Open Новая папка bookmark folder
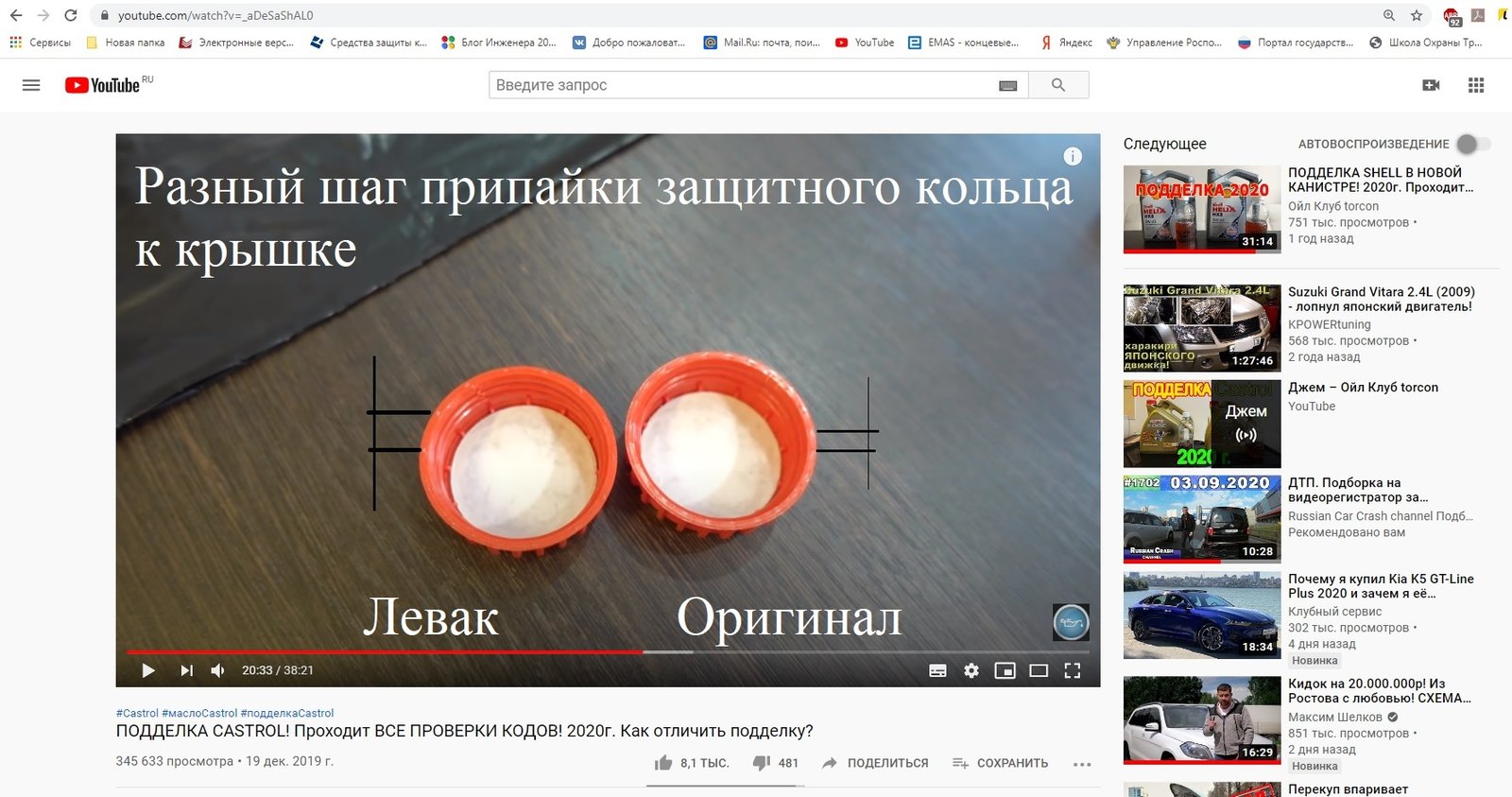The width and height of the screenshot is (1512, 797). [126, 43]
